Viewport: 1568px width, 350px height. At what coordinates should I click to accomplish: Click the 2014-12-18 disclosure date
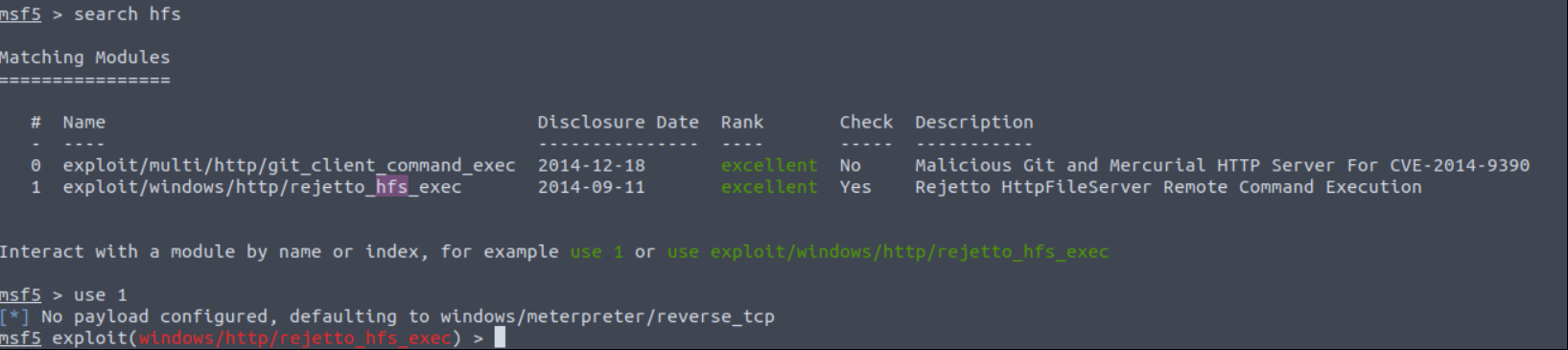(591, 165)
